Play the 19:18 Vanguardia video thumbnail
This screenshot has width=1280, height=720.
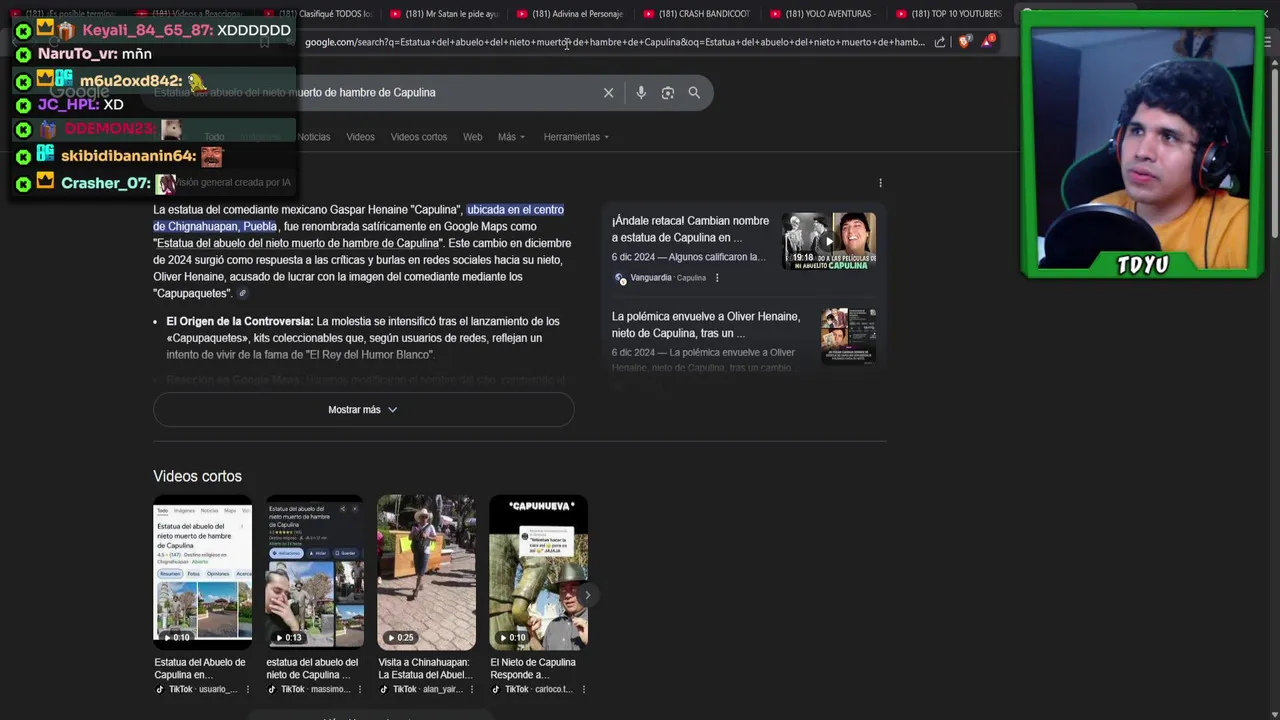829,241
